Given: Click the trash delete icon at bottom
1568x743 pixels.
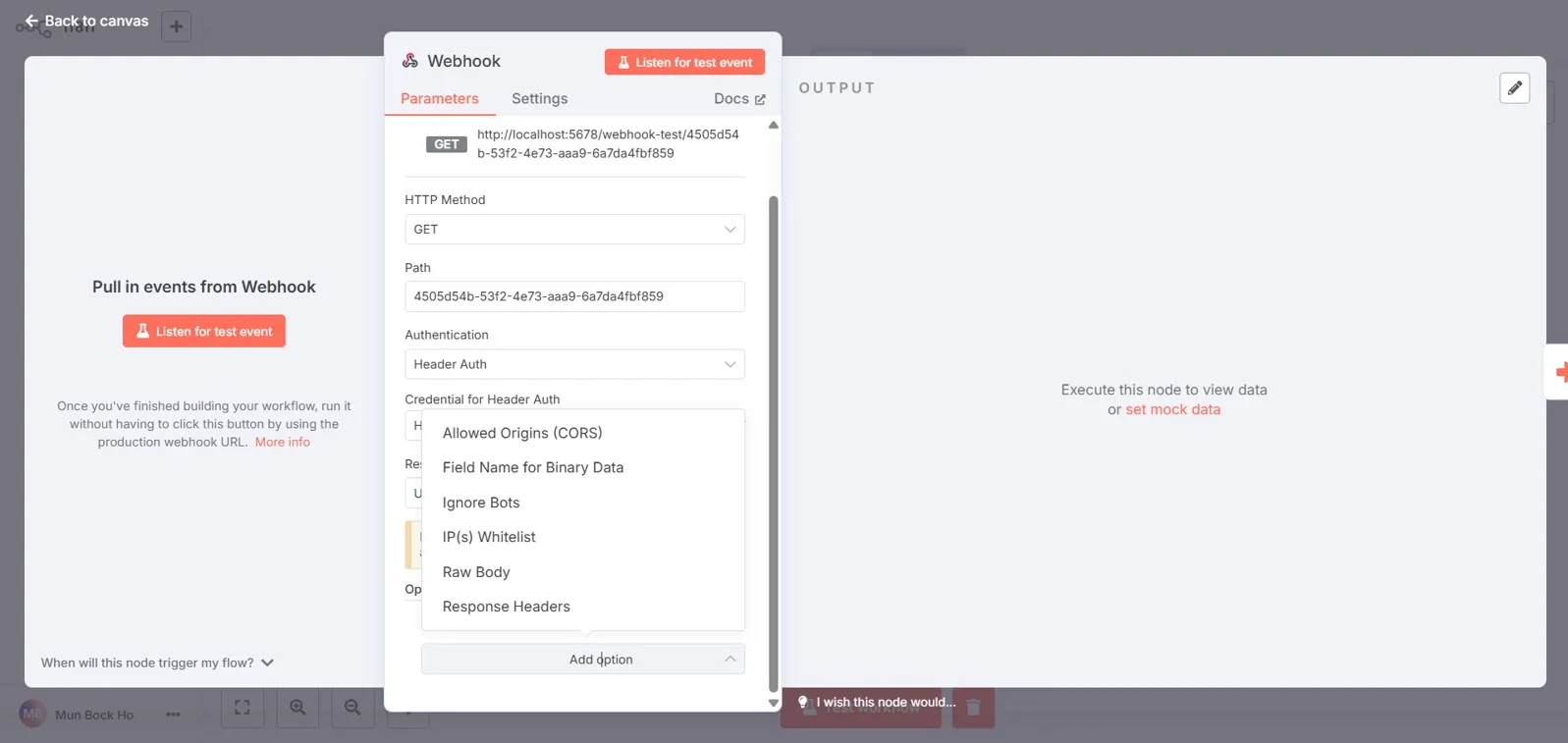Looking at the screenshot, I should [x=973, y=707].
